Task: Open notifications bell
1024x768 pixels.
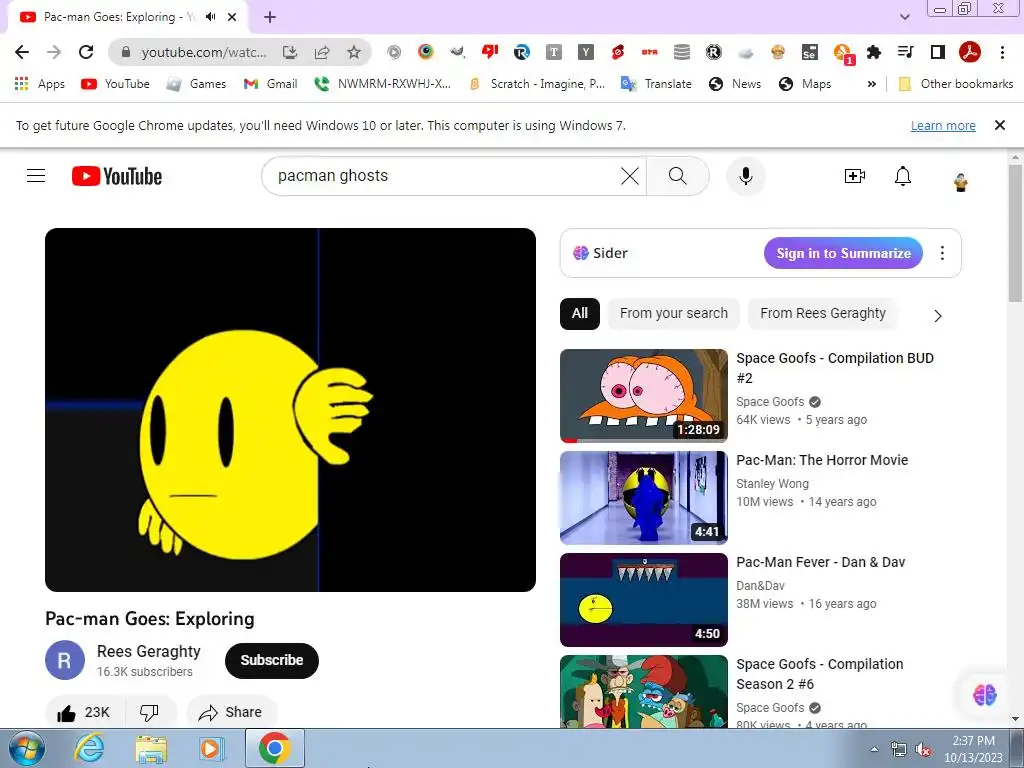Action: point(903,176)
